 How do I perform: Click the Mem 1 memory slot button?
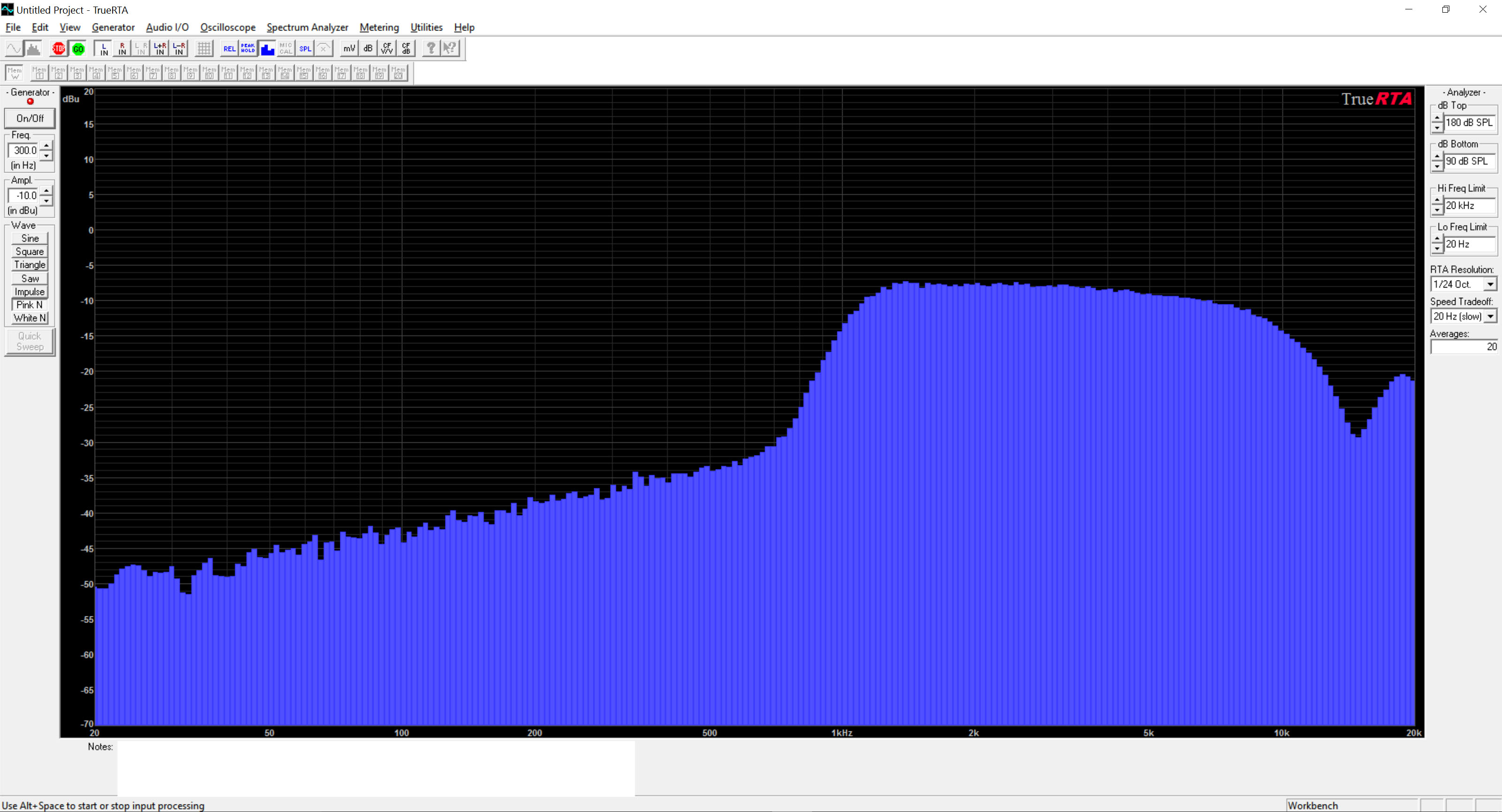[39, 72]
